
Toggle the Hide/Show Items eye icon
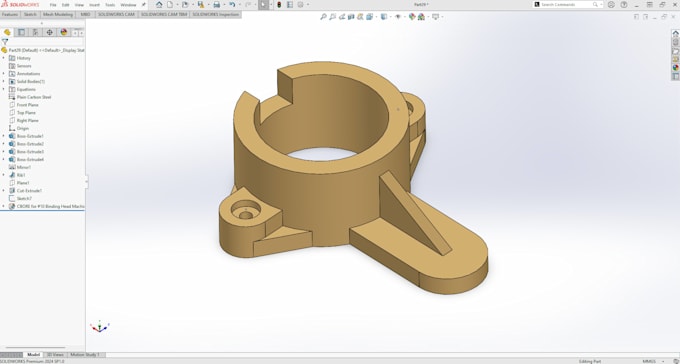(398, 16)
